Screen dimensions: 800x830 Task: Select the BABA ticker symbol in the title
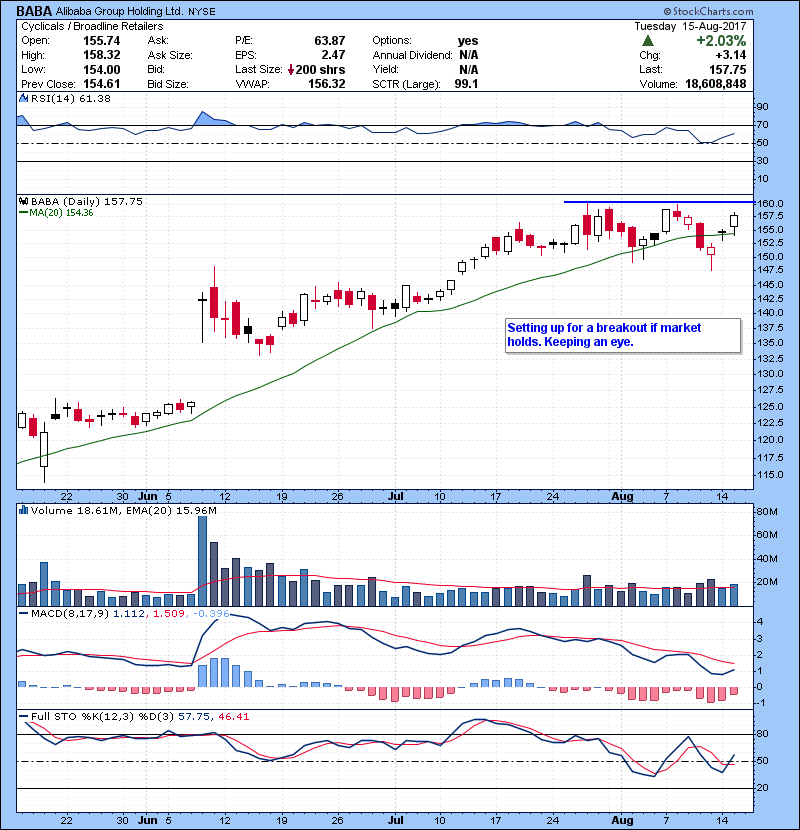[34, 11]
